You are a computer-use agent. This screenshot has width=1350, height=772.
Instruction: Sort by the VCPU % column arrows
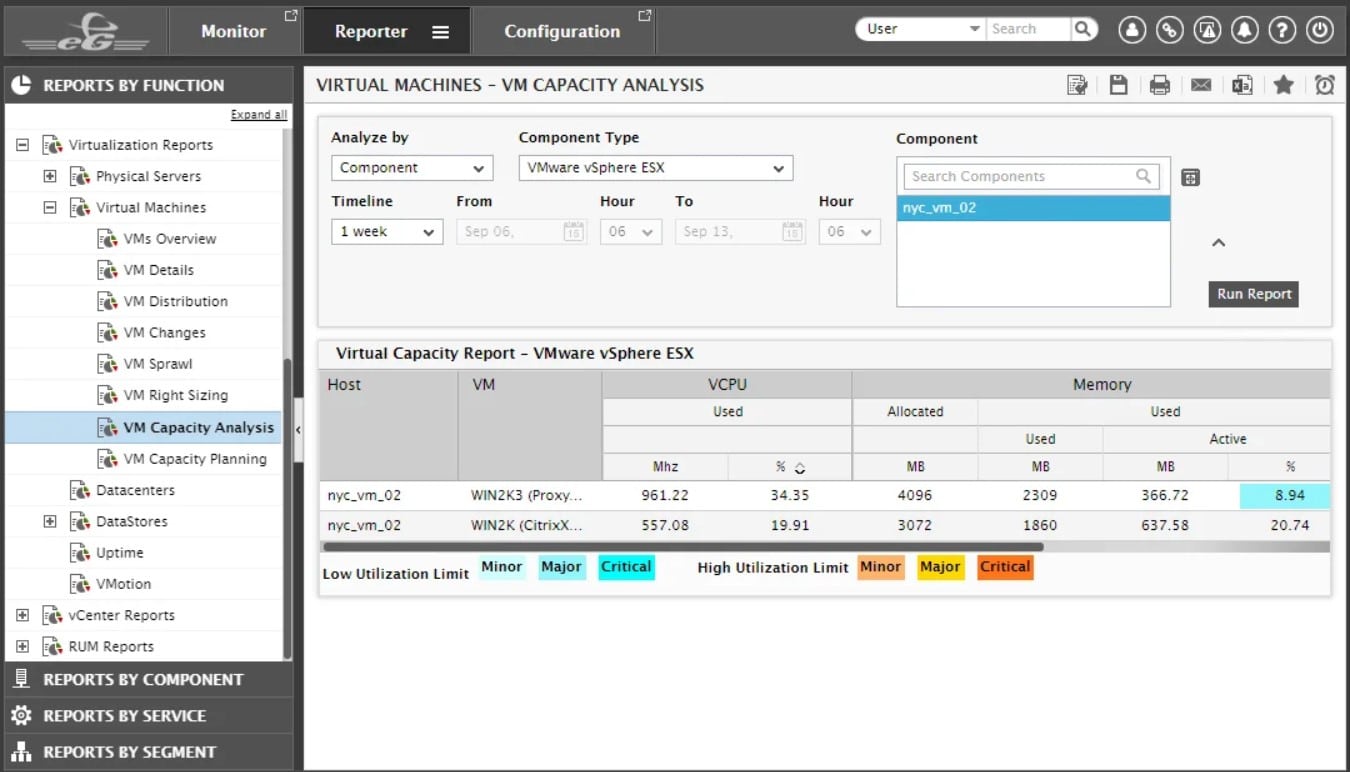pyautogui.click(x=799, y=468)
